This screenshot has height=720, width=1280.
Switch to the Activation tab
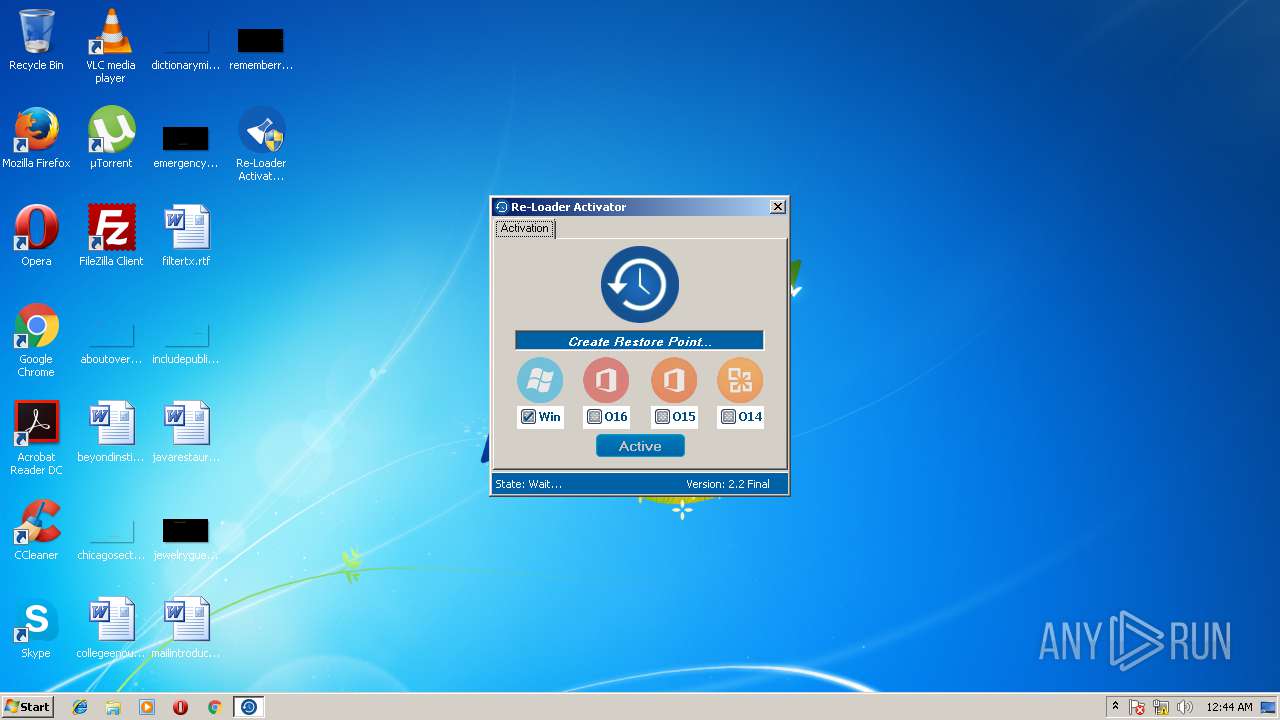(x=525, y=229)
